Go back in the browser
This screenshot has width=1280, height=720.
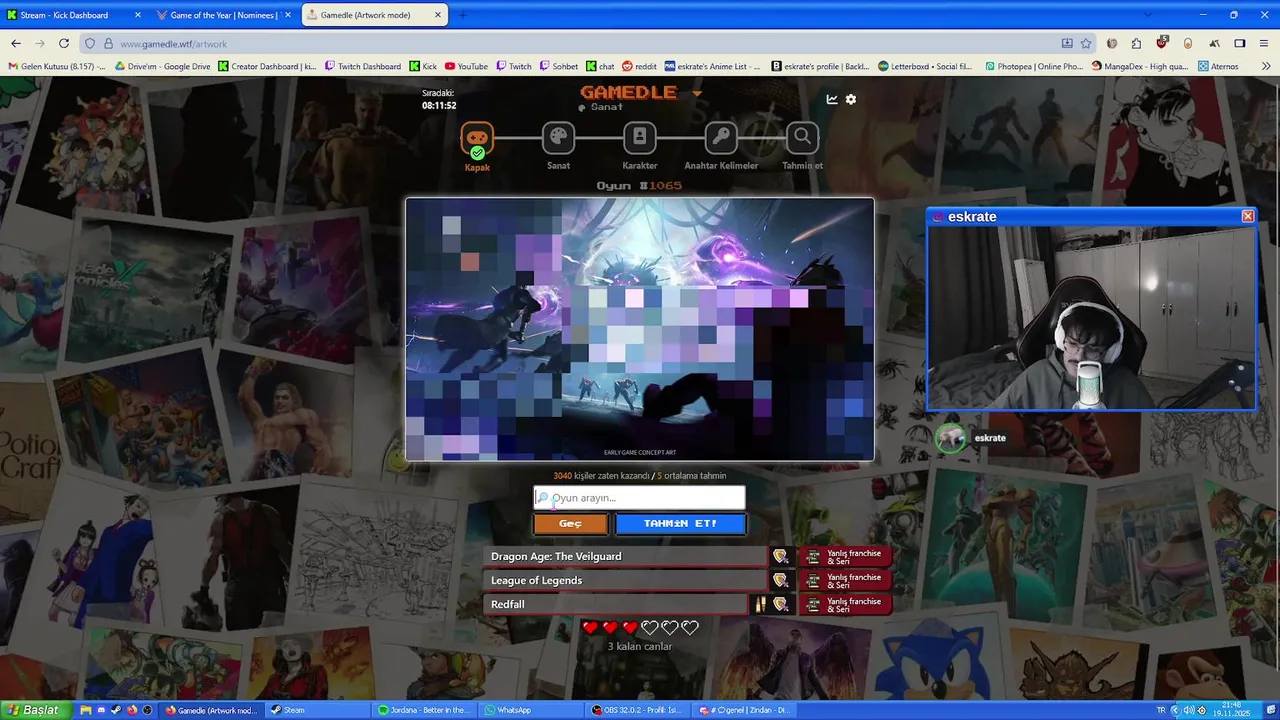pos(16,43)
